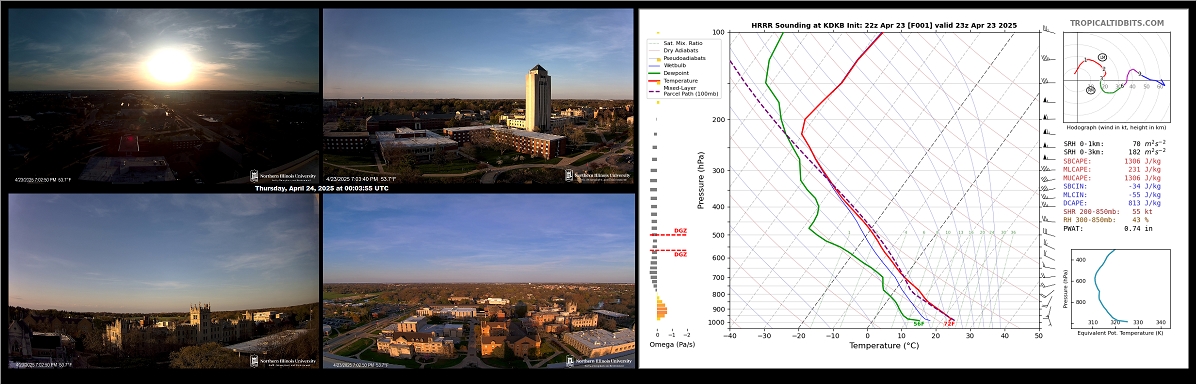
Task: Click the Pseudoadiabats legend entry
Action: [676, 57]
